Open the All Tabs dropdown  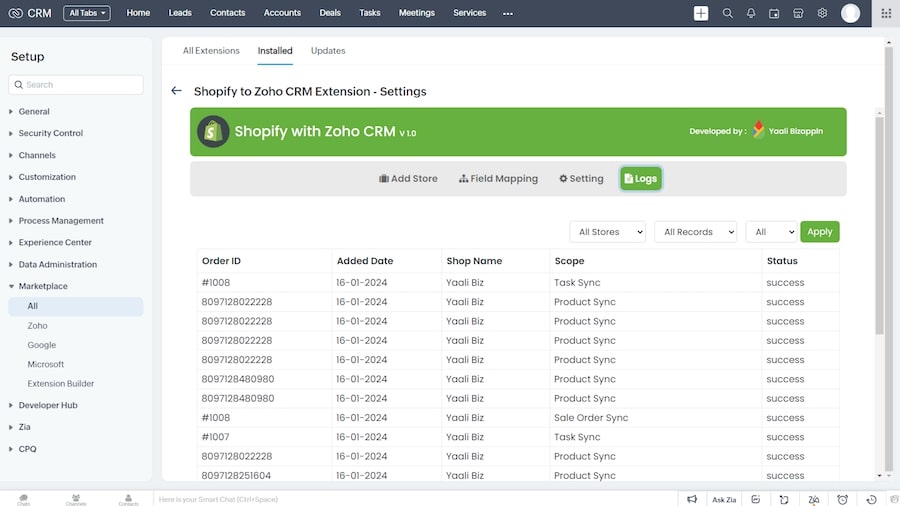coord(87,13)
